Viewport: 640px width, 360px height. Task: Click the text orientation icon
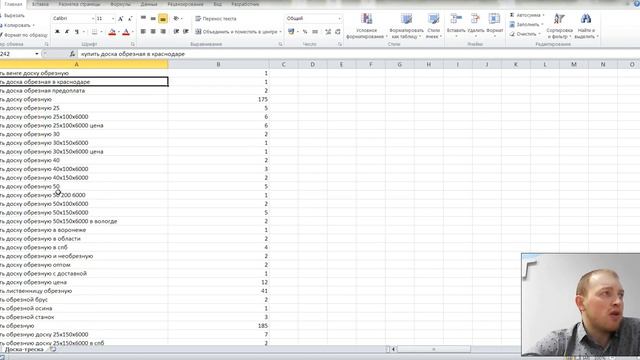pos(176,18)
